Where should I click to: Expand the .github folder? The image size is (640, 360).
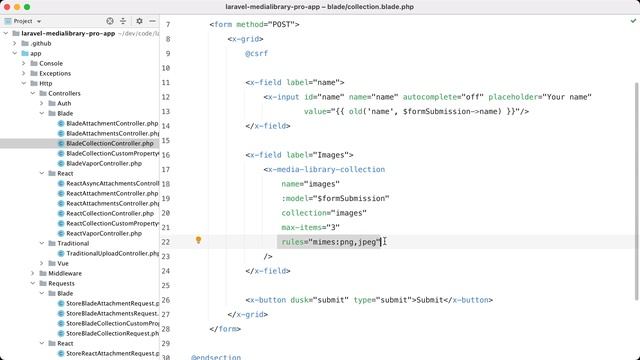(x=15, y=43)
